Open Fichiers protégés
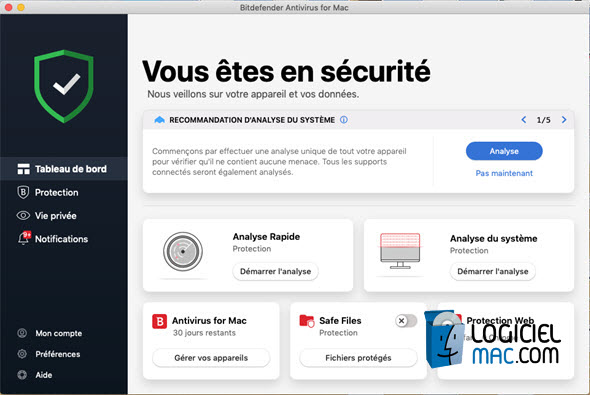The height and width of the screenshot is (395, 590). click(358, 358)
